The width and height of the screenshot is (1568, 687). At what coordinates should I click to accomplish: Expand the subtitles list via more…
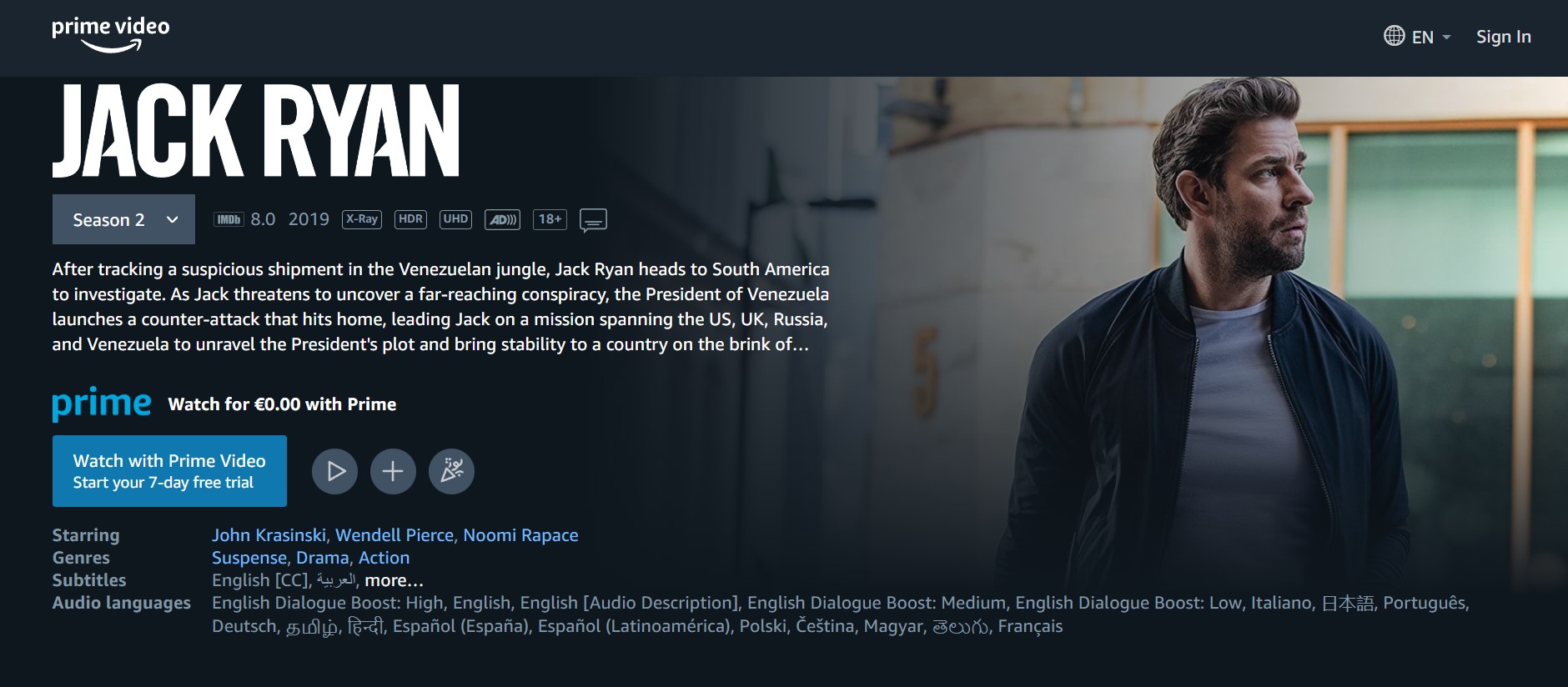394,580
